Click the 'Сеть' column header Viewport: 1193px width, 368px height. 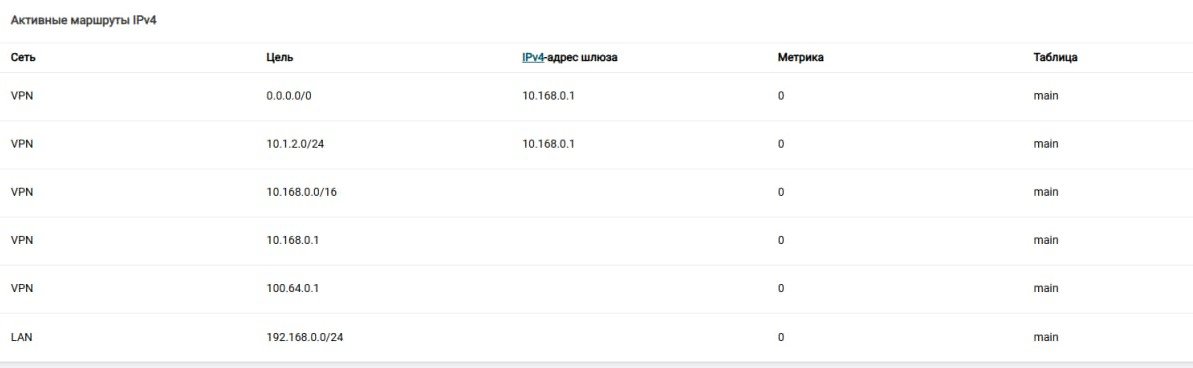point(23,58)
